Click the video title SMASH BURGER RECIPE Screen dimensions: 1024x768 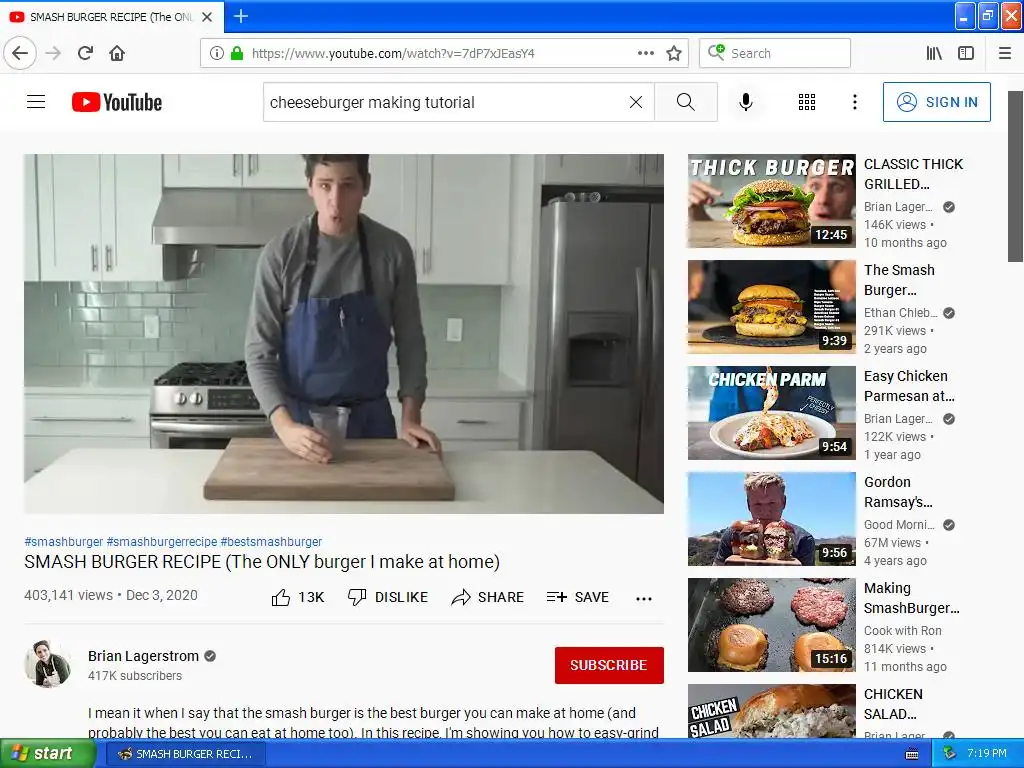[262, 562]
